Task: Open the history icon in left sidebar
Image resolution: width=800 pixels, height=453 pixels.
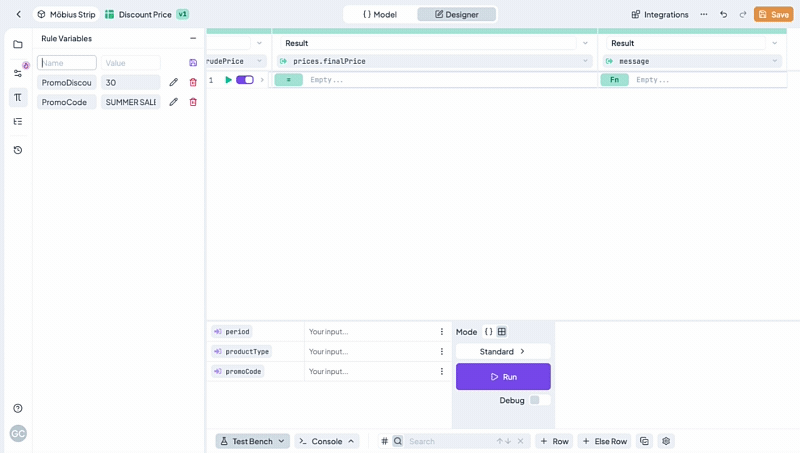Action: (x=18, y=150)
